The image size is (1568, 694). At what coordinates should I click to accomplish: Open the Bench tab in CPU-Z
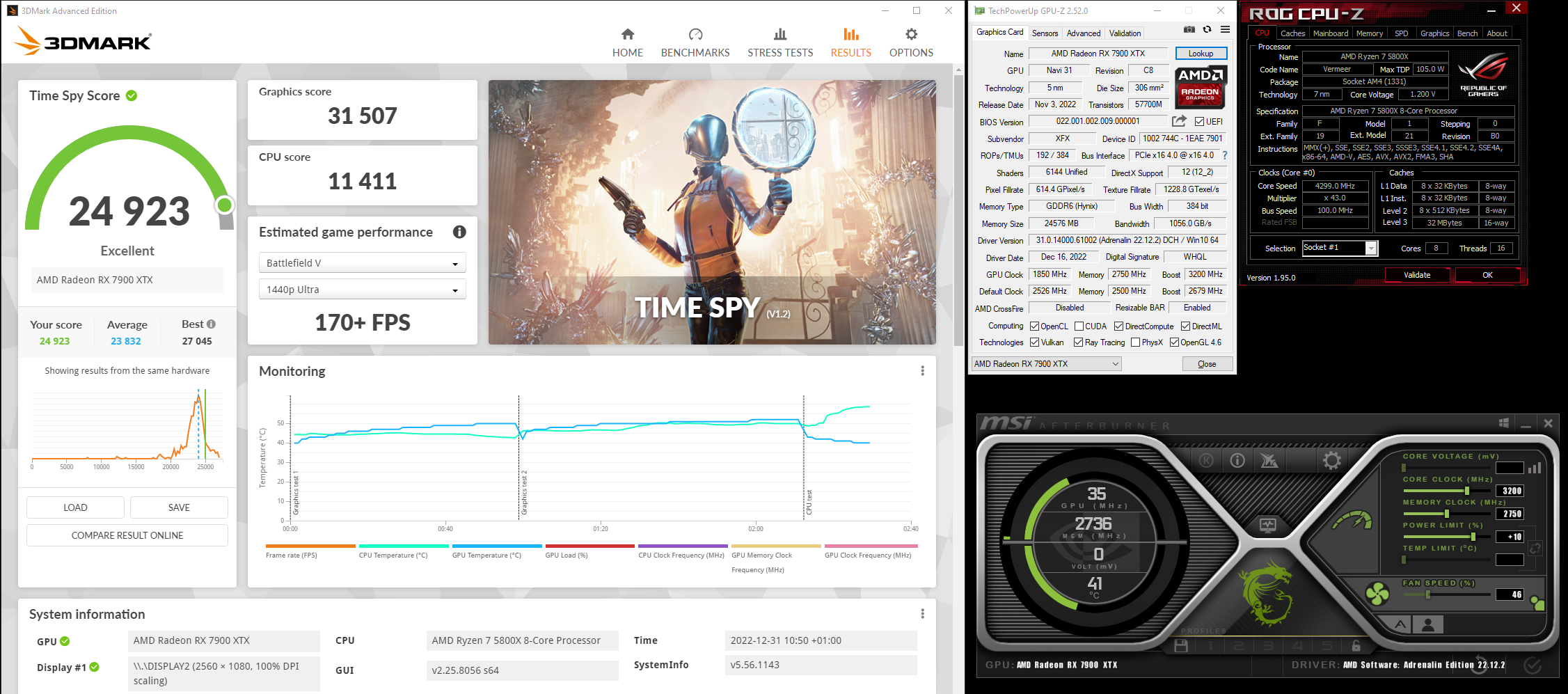click(1467, 33)
